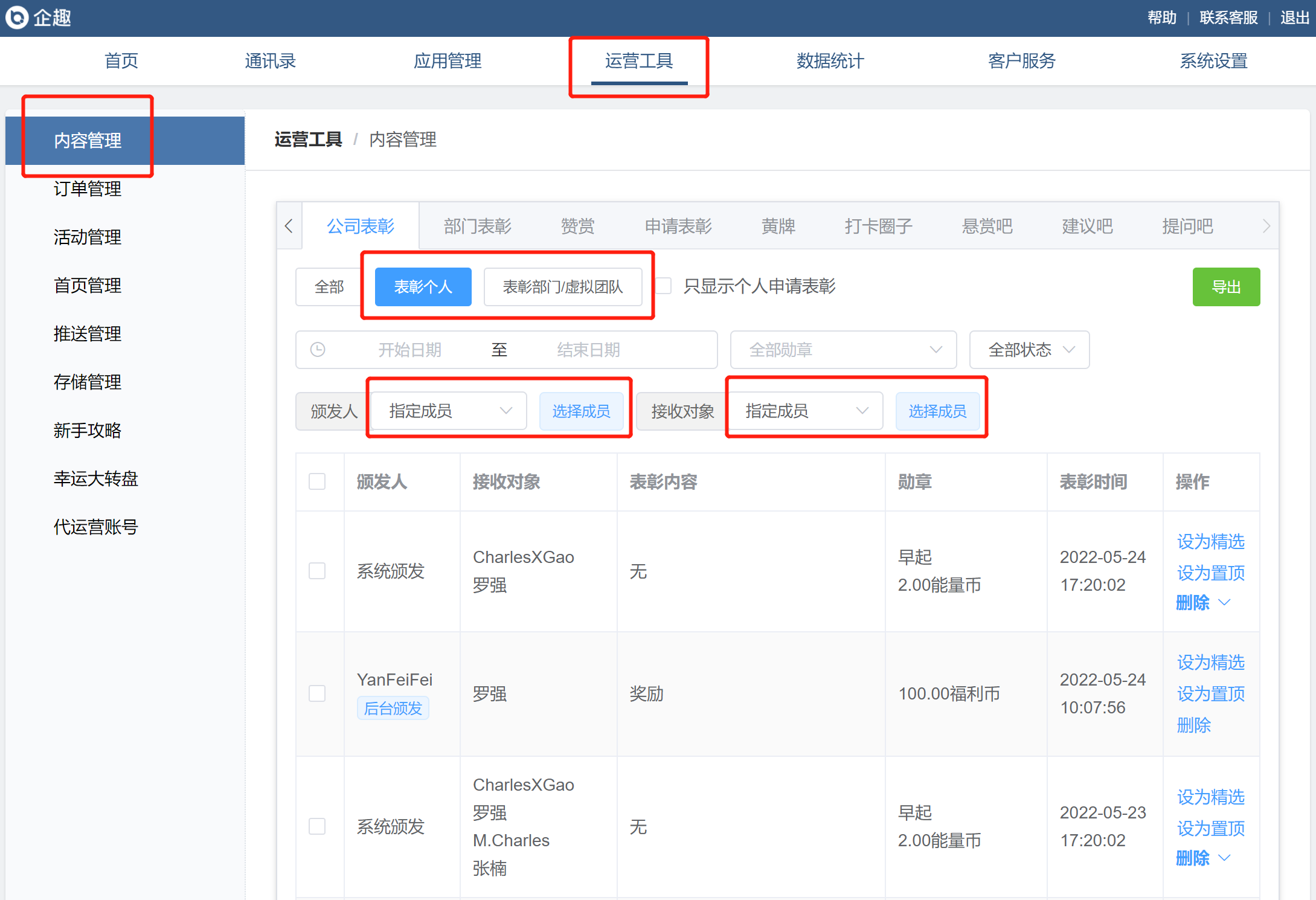The image size is (1316, 900).
Task: Click 帮助 link in header
Action: 1162,18
